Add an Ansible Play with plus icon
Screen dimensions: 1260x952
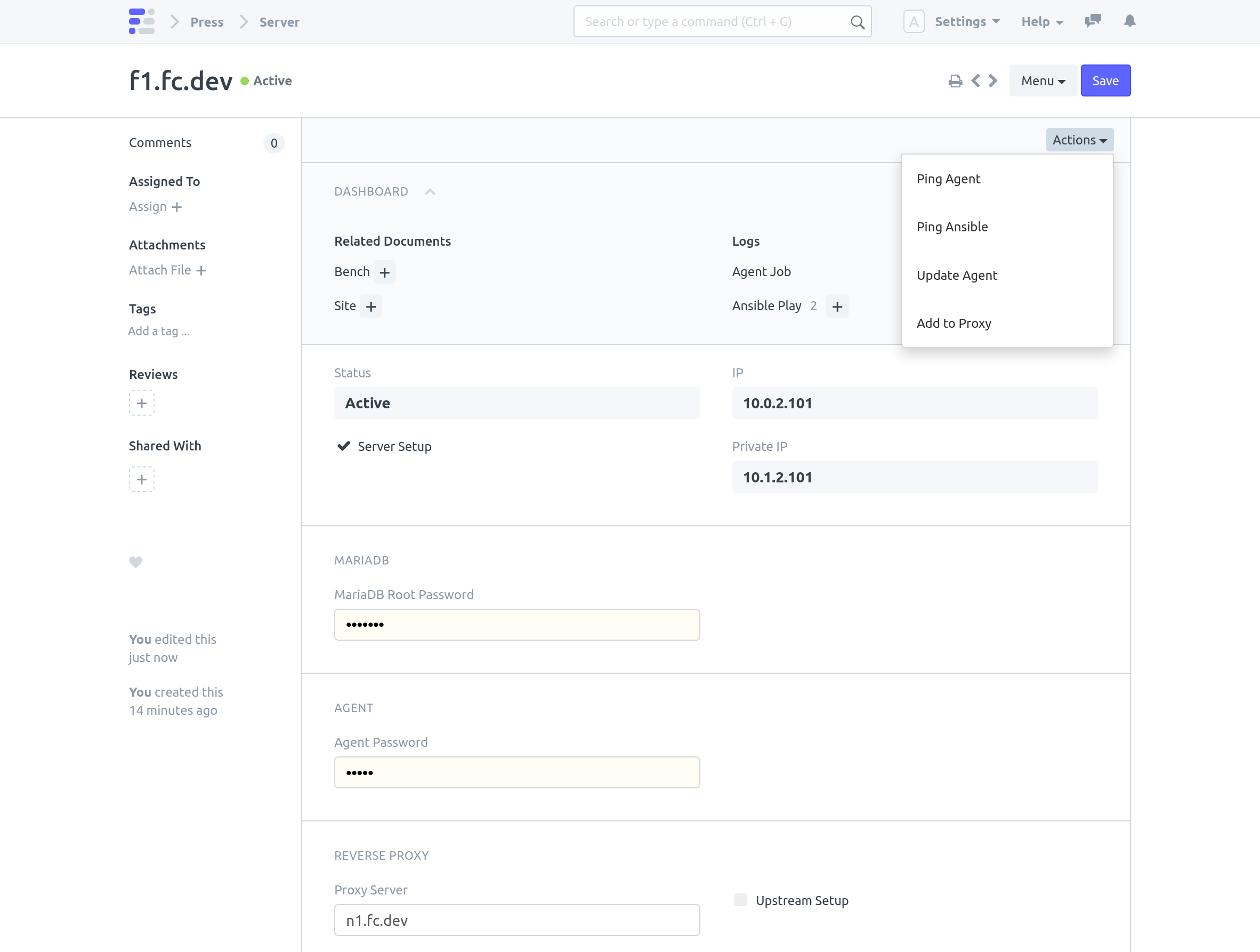[x=837, y=306]
